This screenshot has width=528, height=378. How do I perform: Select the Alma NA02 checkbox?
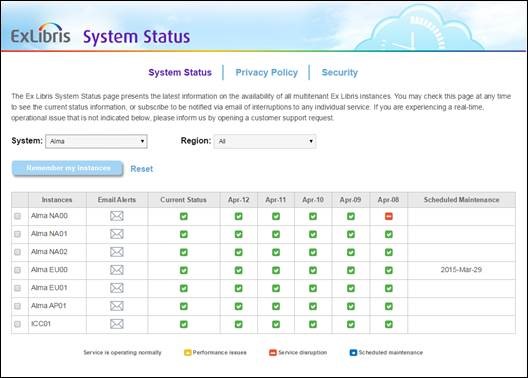pyautogui.click(x=18, y=252)
